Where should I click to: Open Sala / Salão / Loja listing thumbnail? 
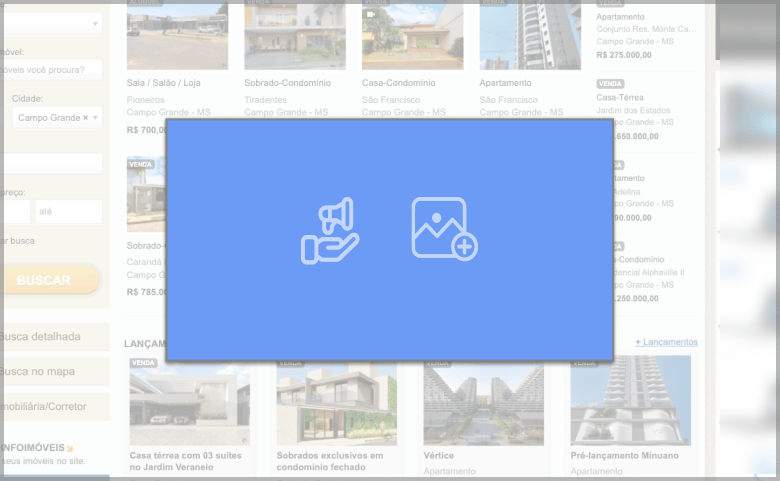177,36
